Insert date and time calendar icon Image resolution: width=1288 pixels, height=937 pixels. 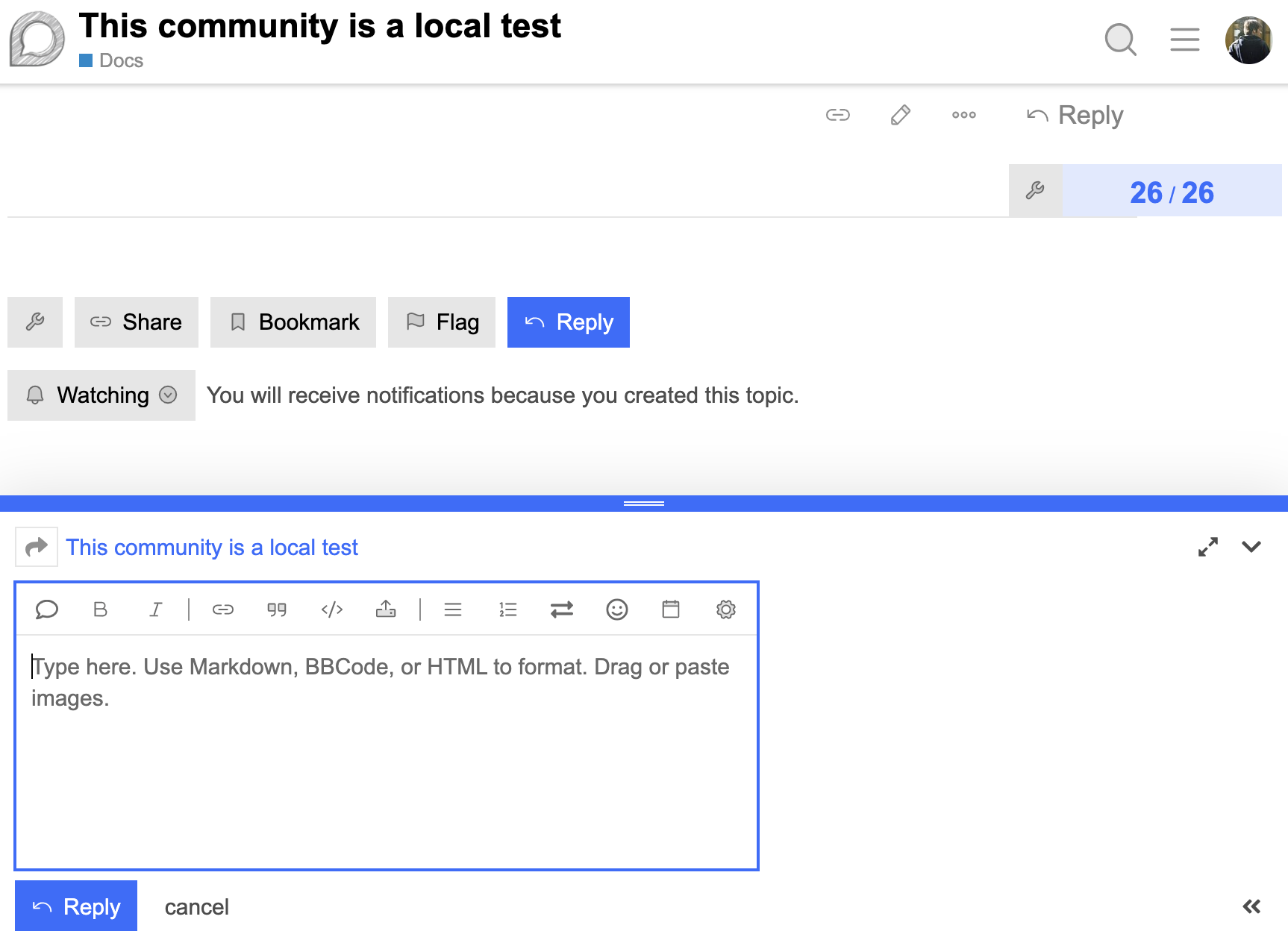click(671, 609)
